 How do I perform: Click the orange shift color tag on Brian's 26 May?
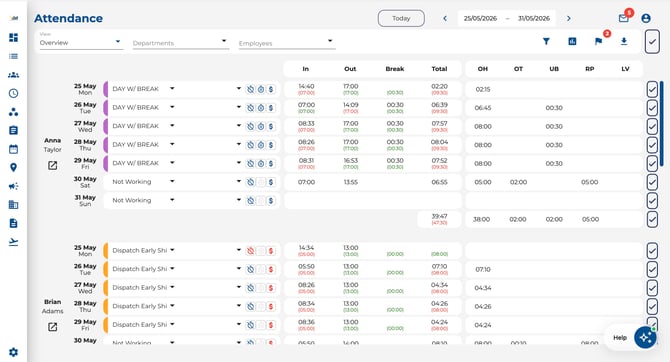105,269
